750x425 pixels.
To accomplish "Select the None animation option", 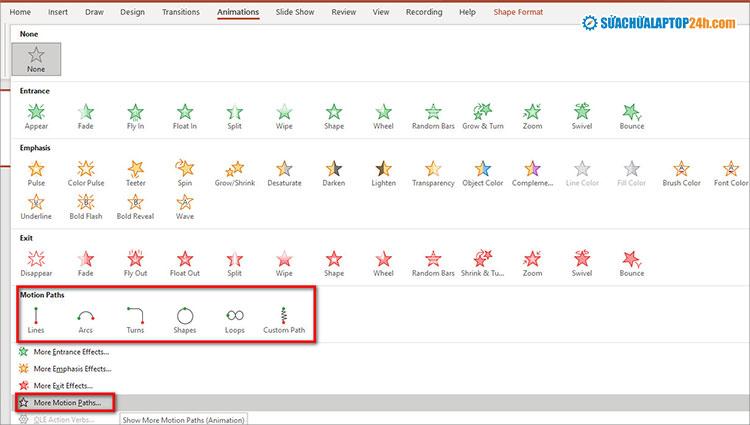I will (36, 59).
